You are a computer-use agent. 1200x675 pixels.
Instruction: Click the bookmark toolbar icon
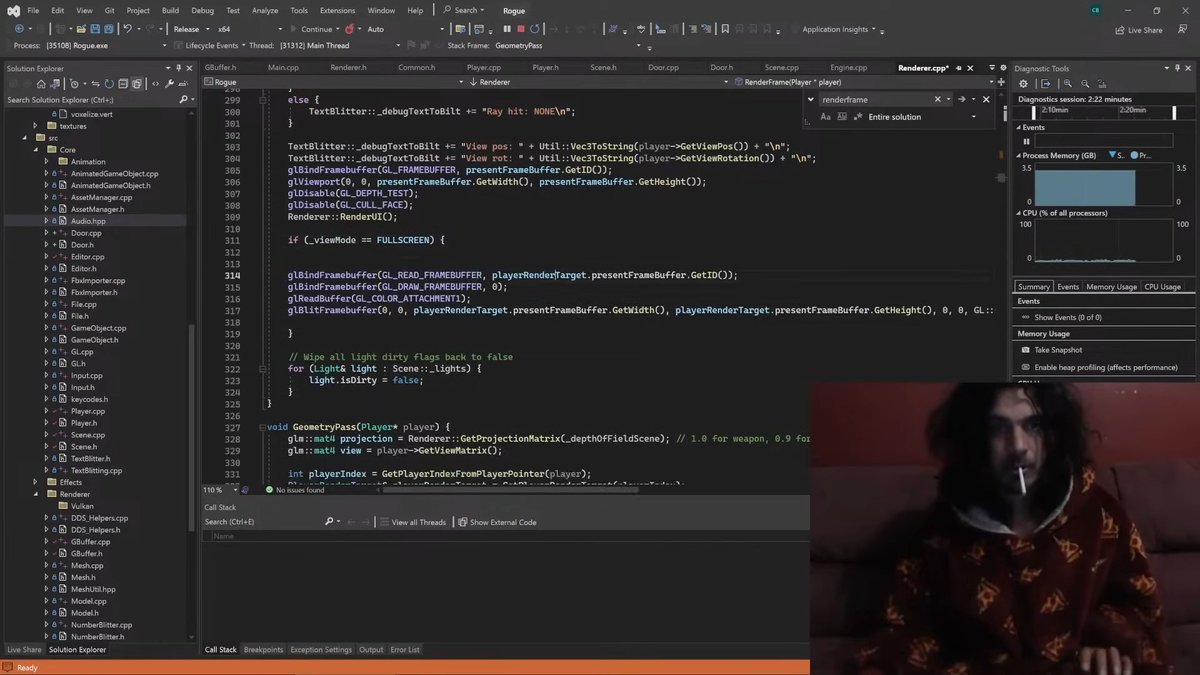pos(725,29)
